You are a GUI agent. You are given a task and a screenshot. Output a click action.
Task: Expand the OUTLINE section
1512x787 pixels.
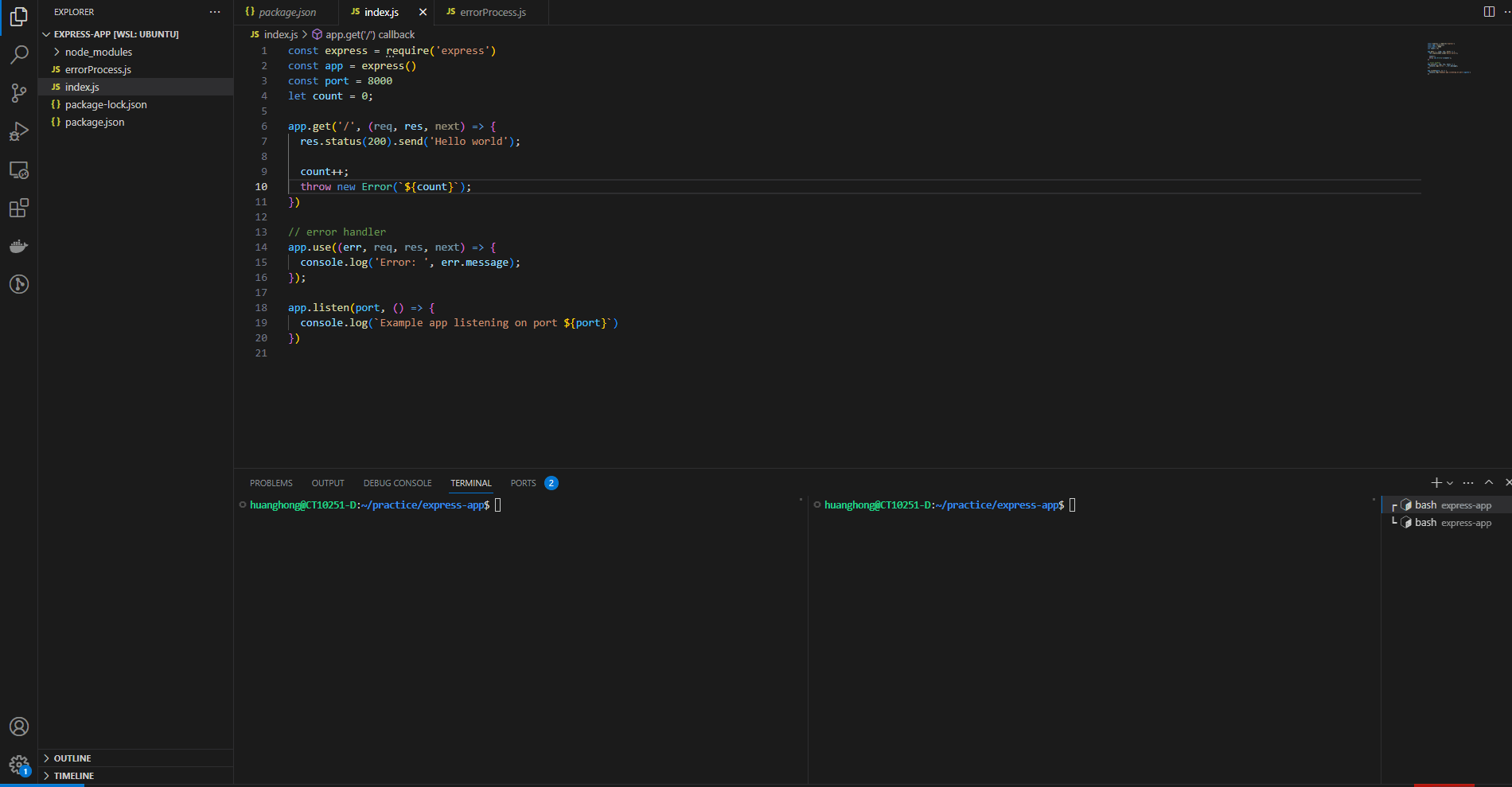[x=72, y=758]
